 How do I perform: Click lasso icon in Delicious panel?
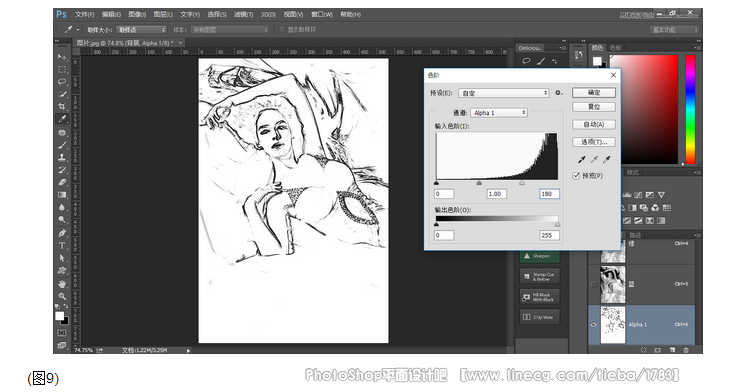pyautogui.click(x=526, y=61)
